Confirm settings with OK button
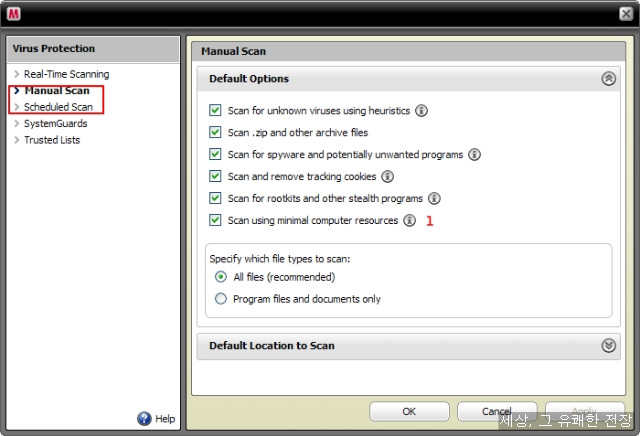The width and height of the screenshot is (640, 436). pyautogui.click(x=409, y=412)
